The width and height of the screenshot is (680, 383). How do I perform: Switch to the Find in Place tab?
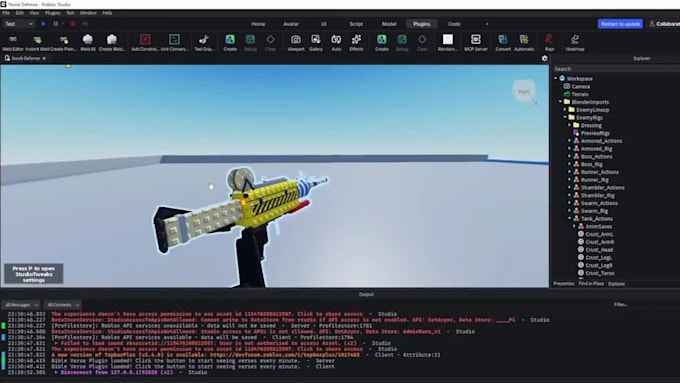pyautogui.click(x=591, y=284)
